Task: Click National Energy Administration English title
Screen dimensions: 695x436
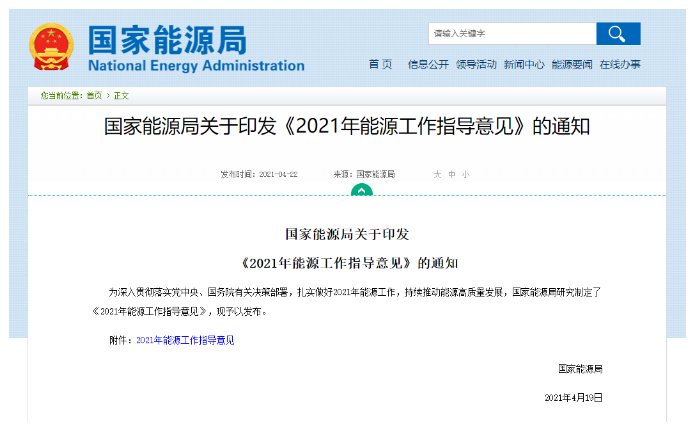Action: (196, 66)
